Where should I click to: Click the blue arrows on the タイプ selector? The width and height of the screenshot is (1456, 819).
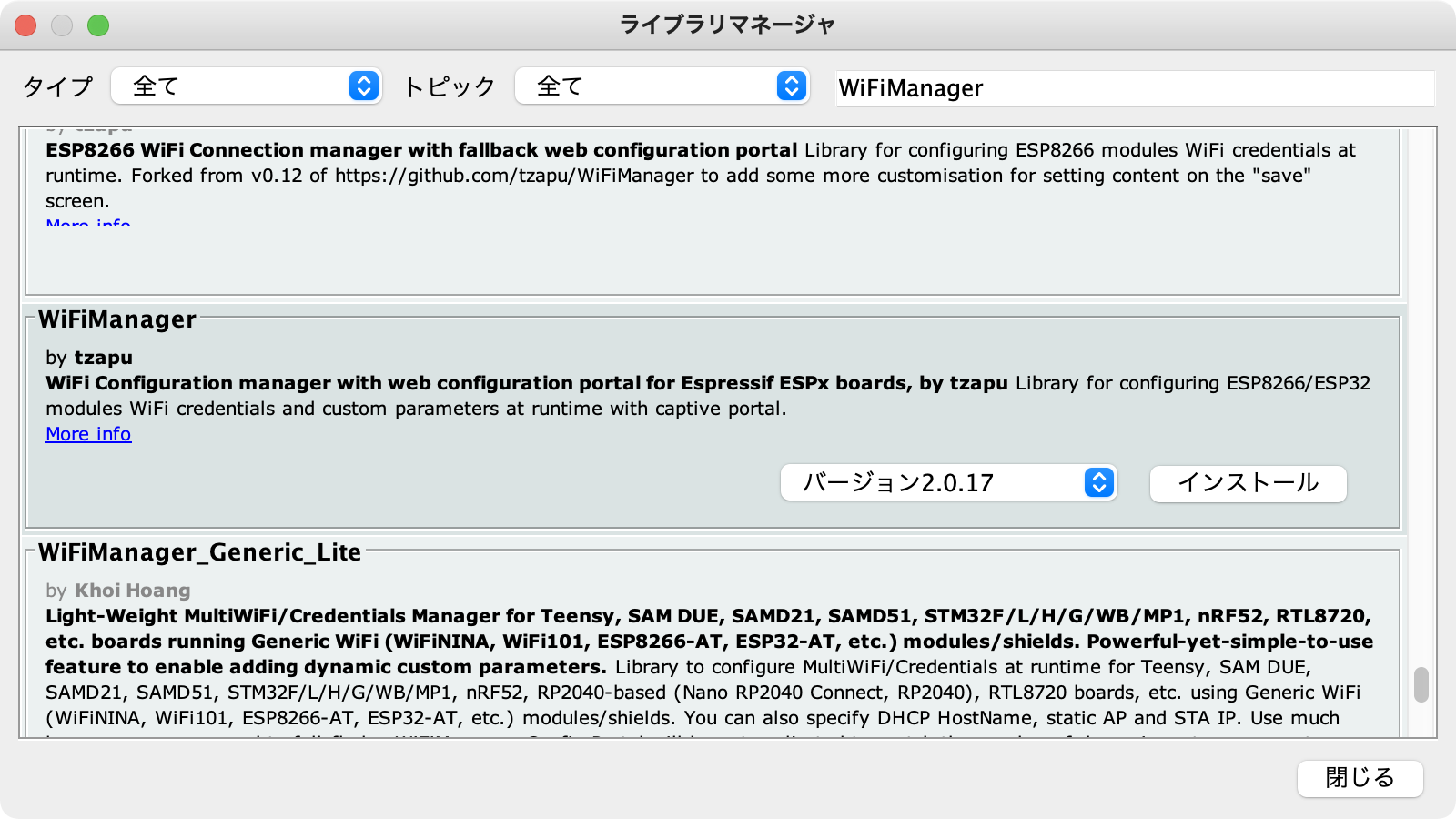click(364, 86)
